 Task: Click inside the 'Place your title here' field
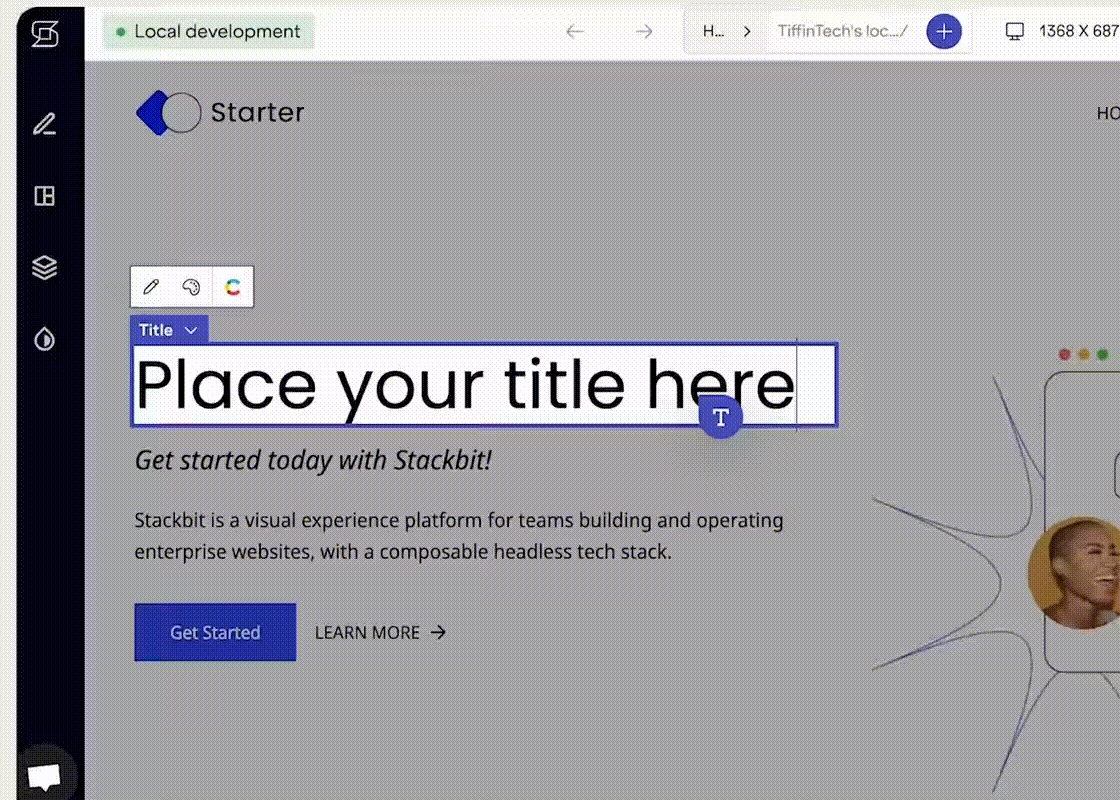click(x=465, y=385)
